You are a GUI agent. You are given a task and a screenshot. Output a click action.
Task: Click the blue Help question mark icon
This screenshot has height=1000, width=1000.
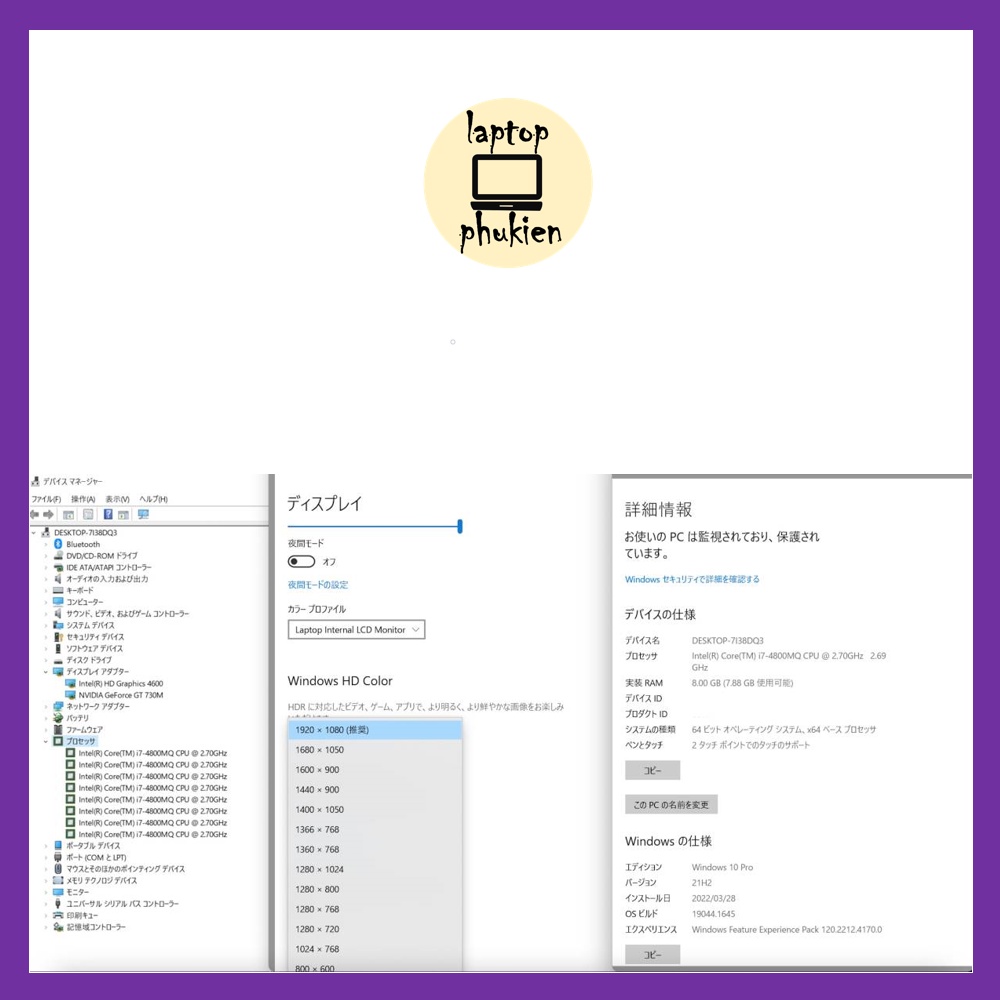click(x=108, y=514)
